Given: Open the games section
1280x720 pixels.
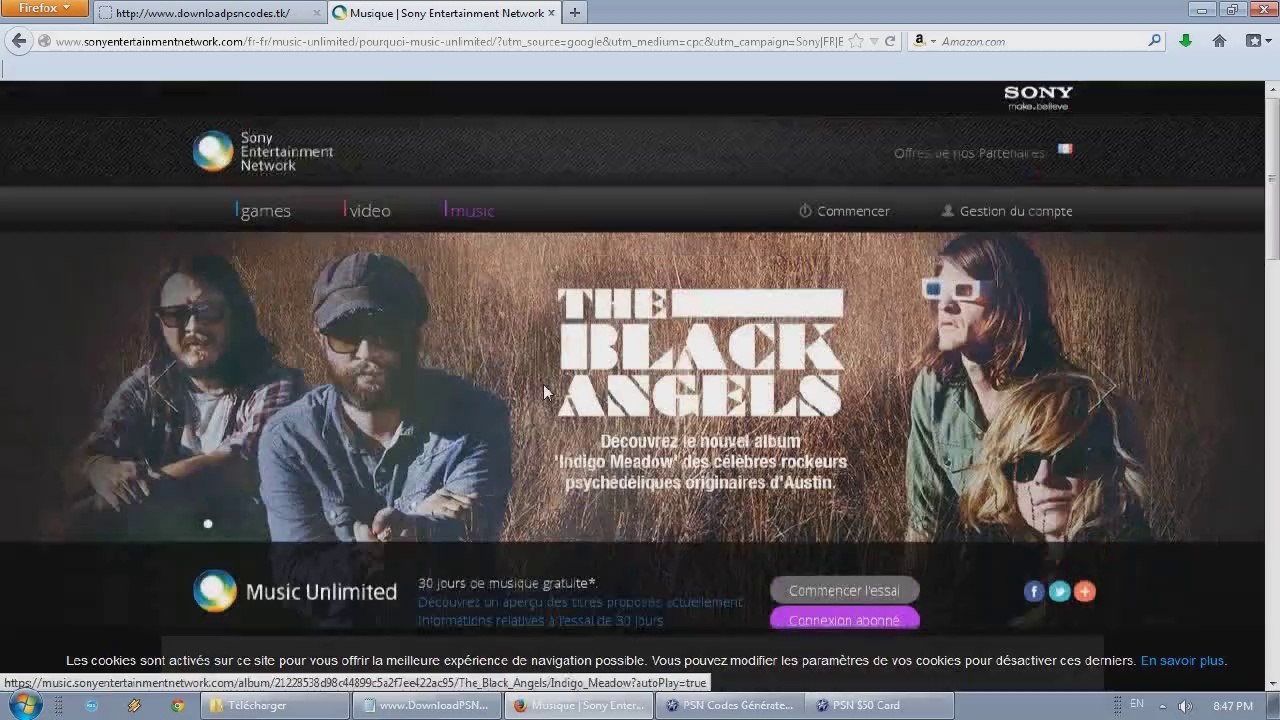Looking at the screenshot, I should (x=264, y=211).
